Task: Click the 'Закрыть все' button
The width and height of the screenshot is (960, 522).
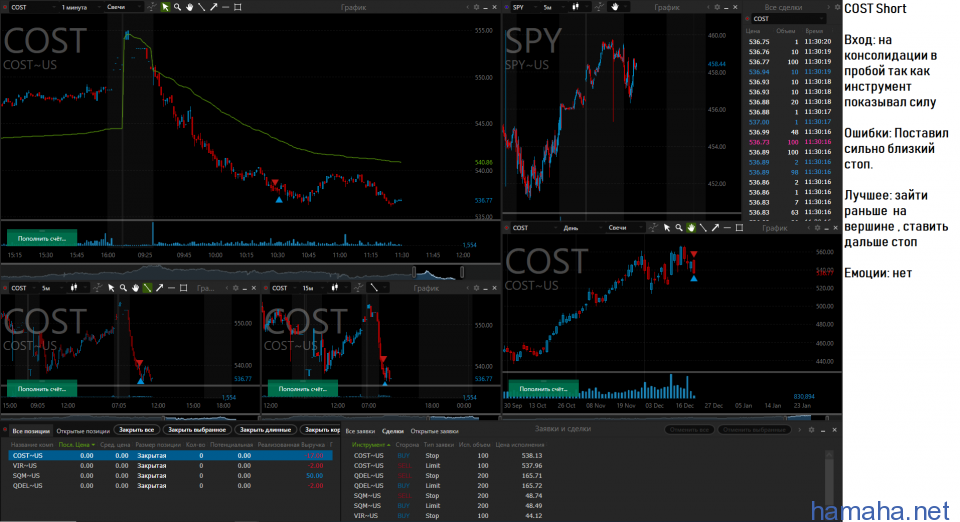Action: (x=137, y=430)
